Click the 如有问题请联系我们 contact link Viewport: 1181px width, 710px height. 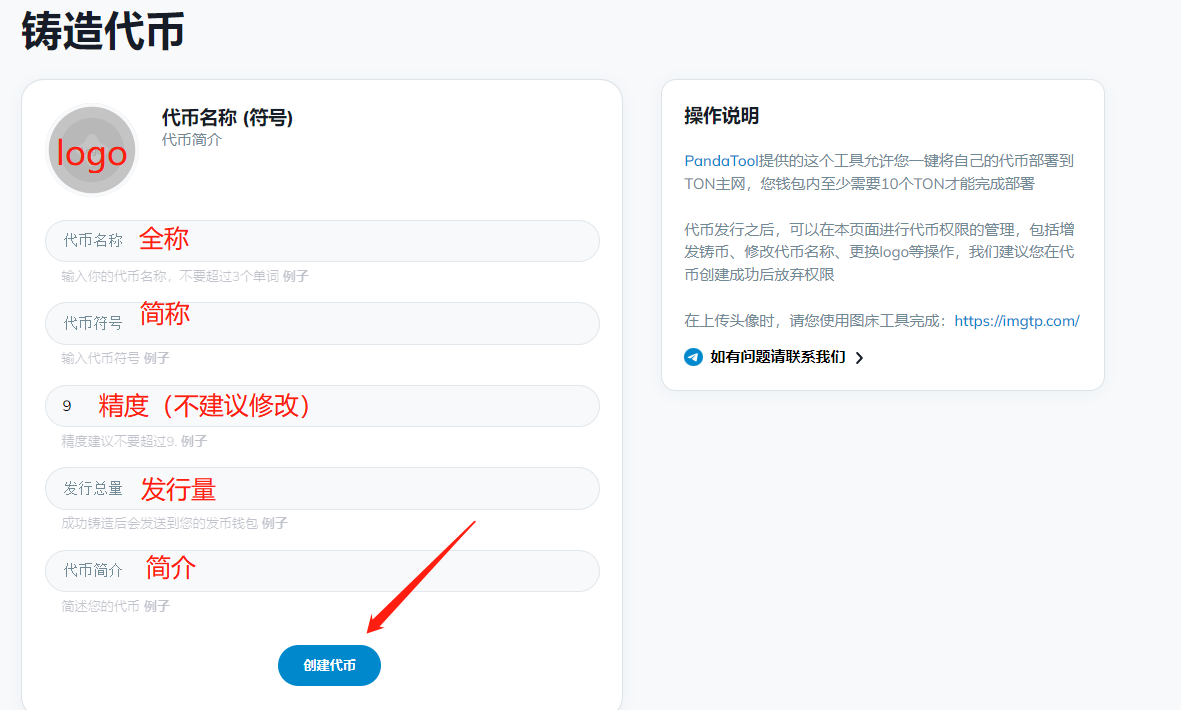[777, 357]
